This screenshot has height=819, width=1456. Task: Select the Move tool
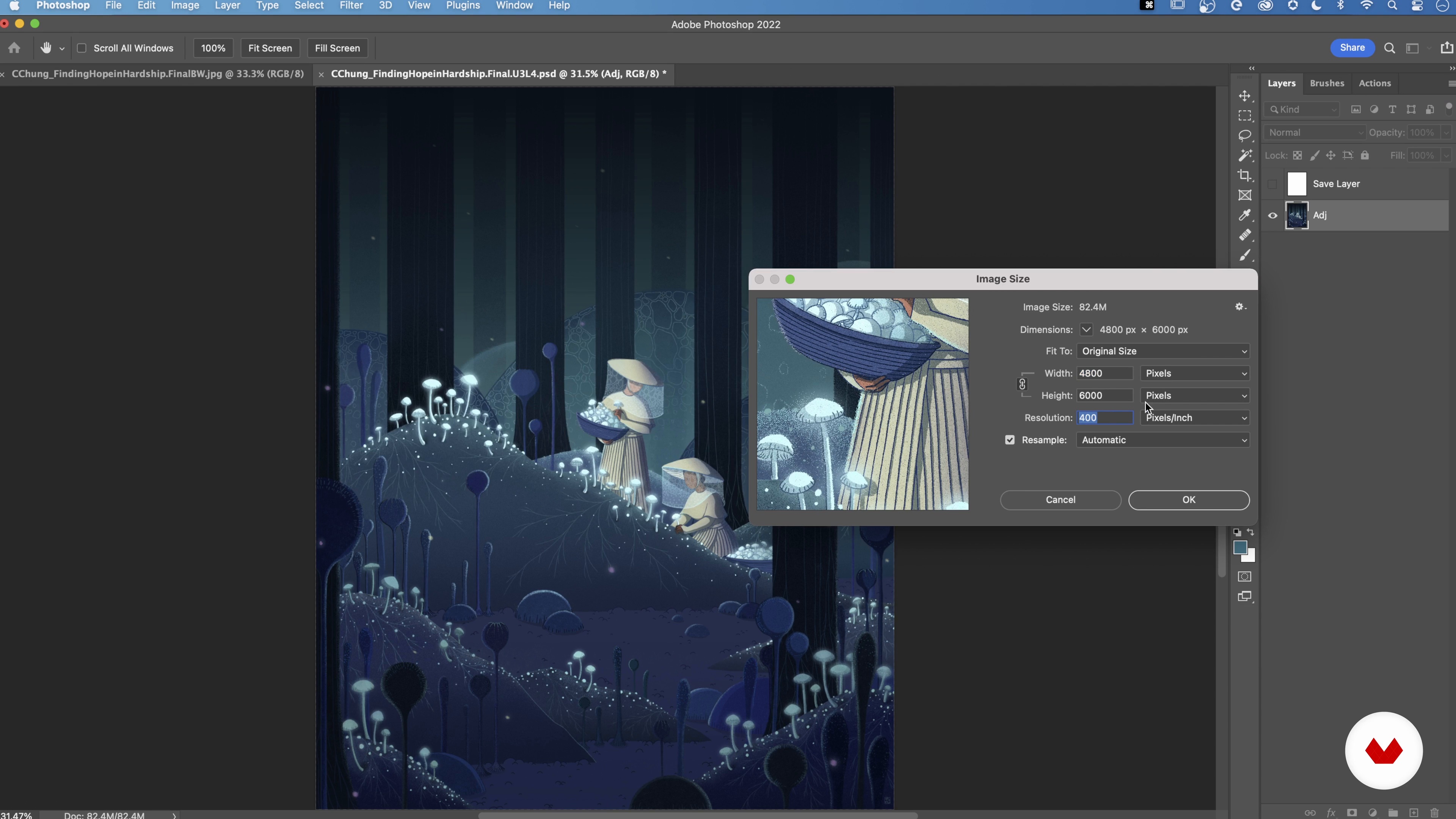tap(1244, 96)
